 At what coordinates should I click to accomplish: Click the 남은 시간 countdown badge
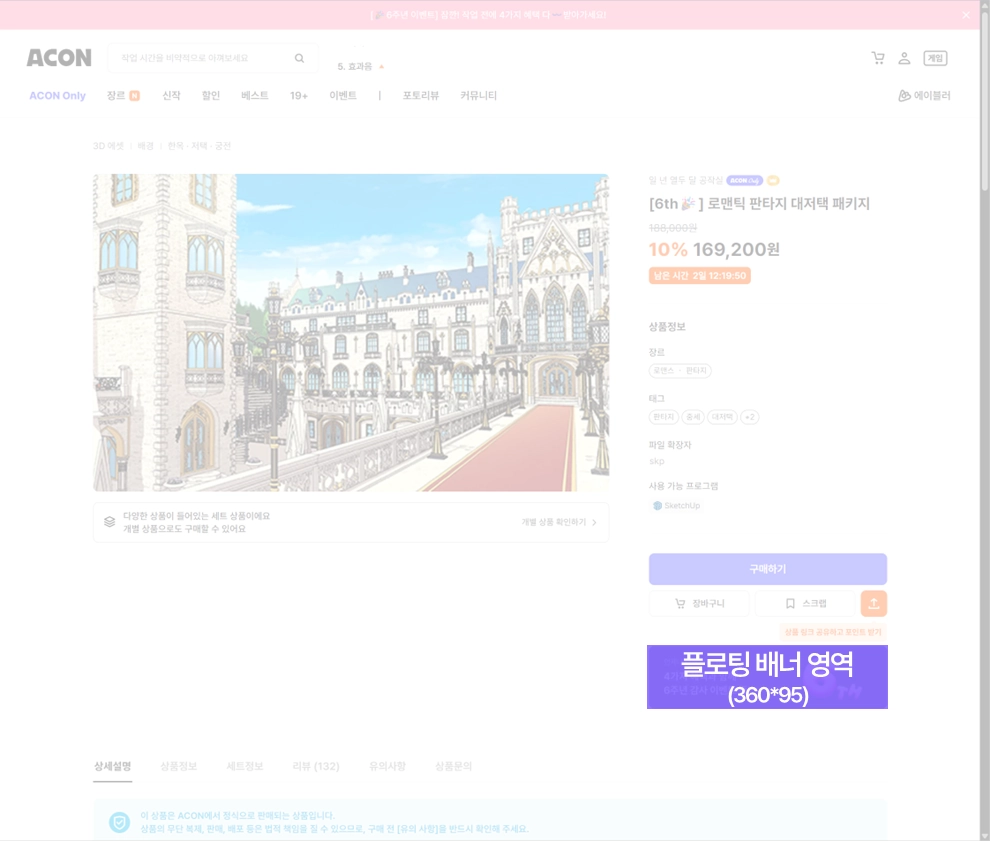[x=700, y=275]
